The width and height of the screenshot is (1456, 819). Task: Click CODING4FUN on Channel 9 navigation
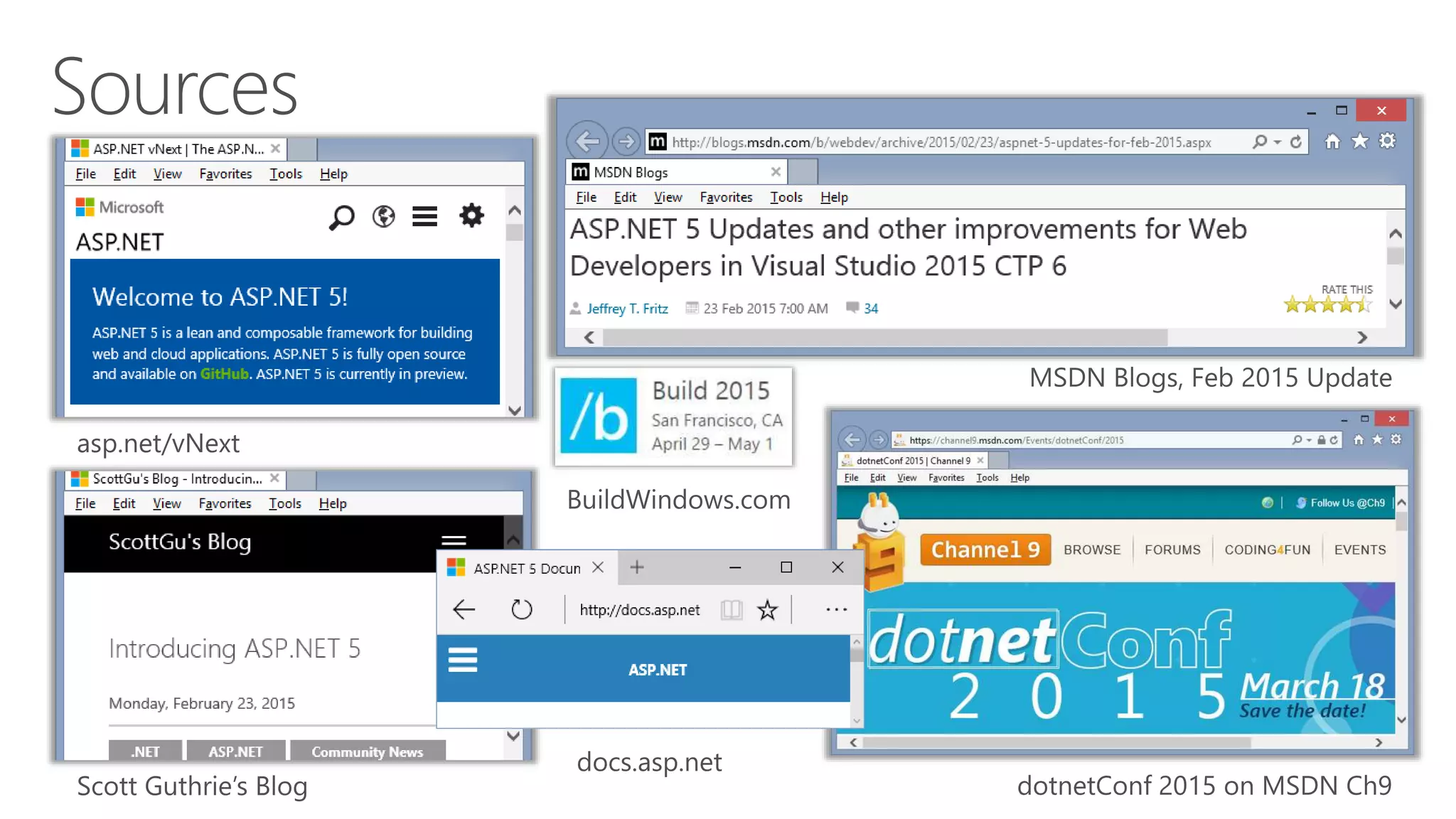1267,550
